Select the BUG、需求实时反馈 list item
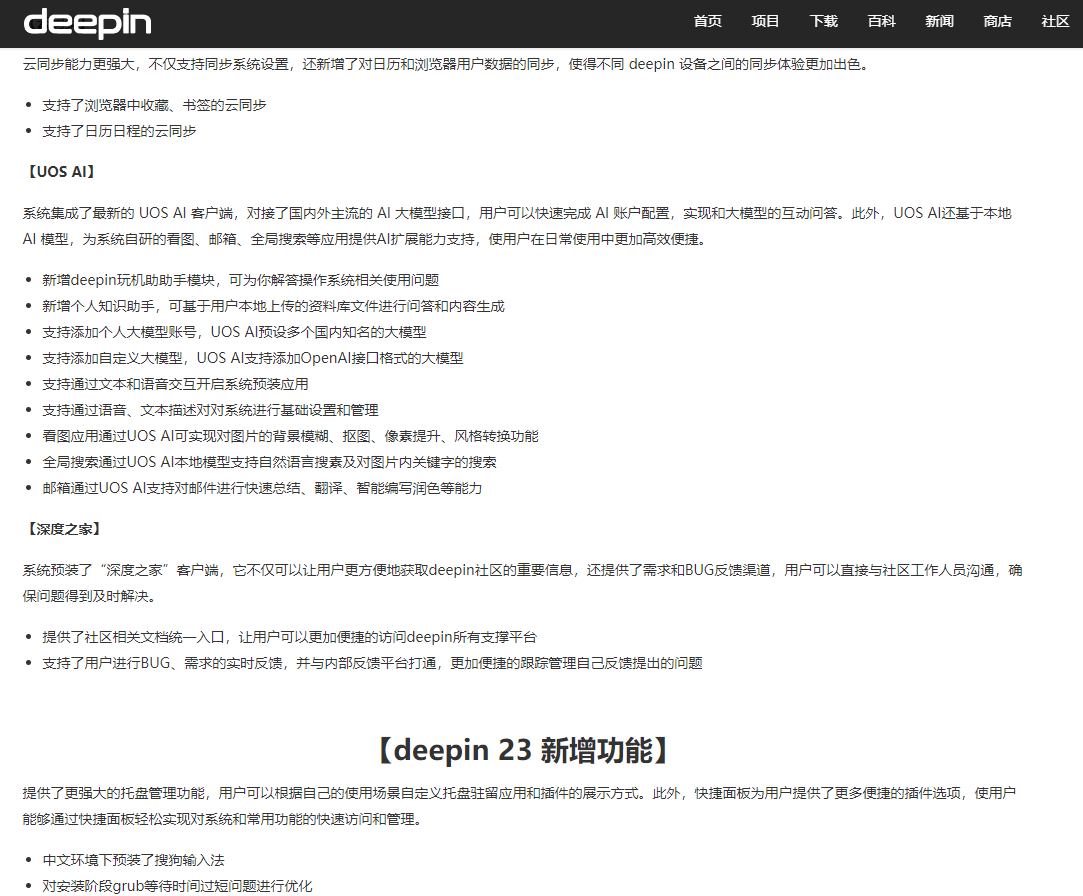Viewport: 1083px width, 896px height. click(371, 662)
